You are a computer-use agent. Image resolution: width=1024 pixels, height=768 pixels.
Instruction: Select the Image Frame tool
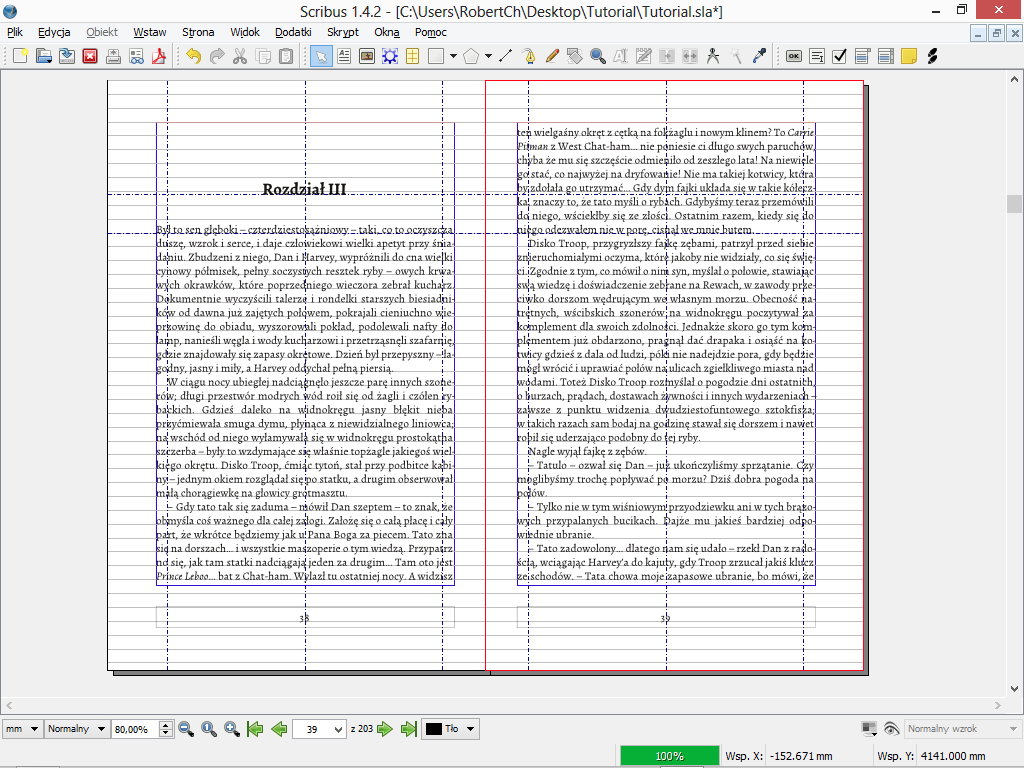[x=367, y=56]
